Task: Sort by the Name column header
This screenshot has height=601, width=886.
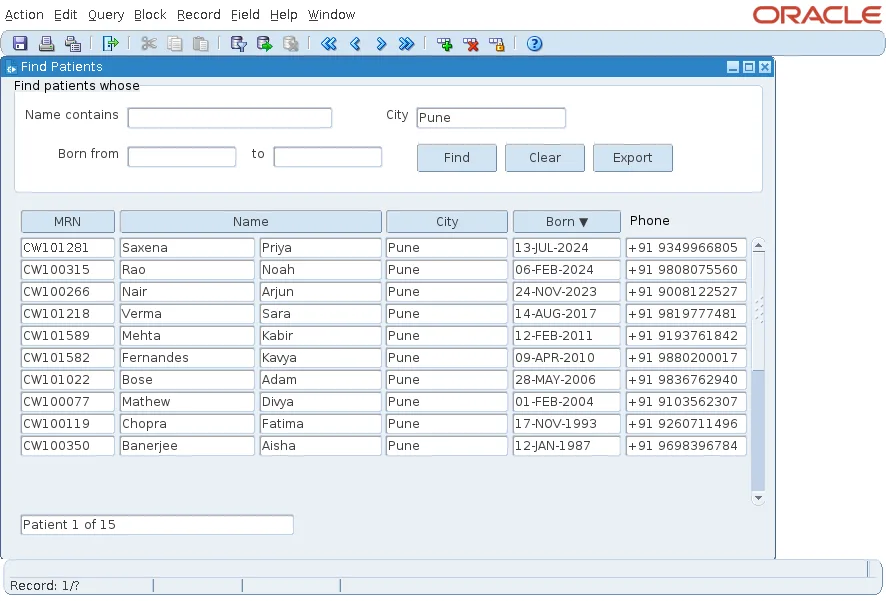Action: 251,221
